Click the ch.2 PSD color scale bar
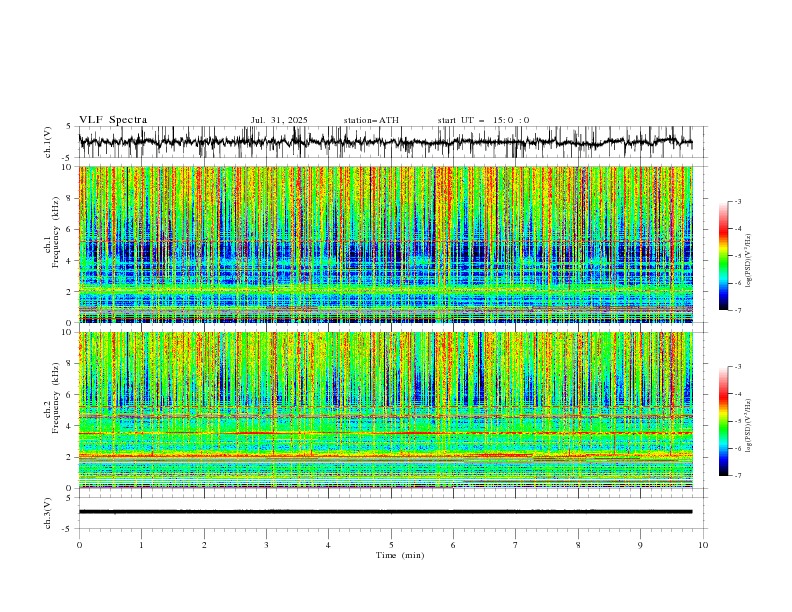Viewport: 792px width, 612px height. click(x=724, y=421)
